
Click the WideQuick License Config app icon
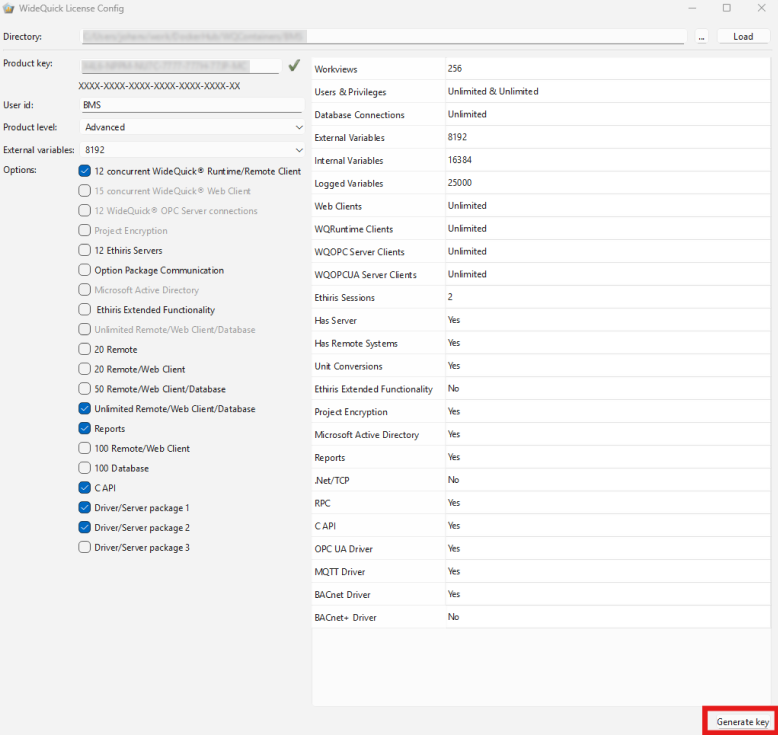coord(8,8)
